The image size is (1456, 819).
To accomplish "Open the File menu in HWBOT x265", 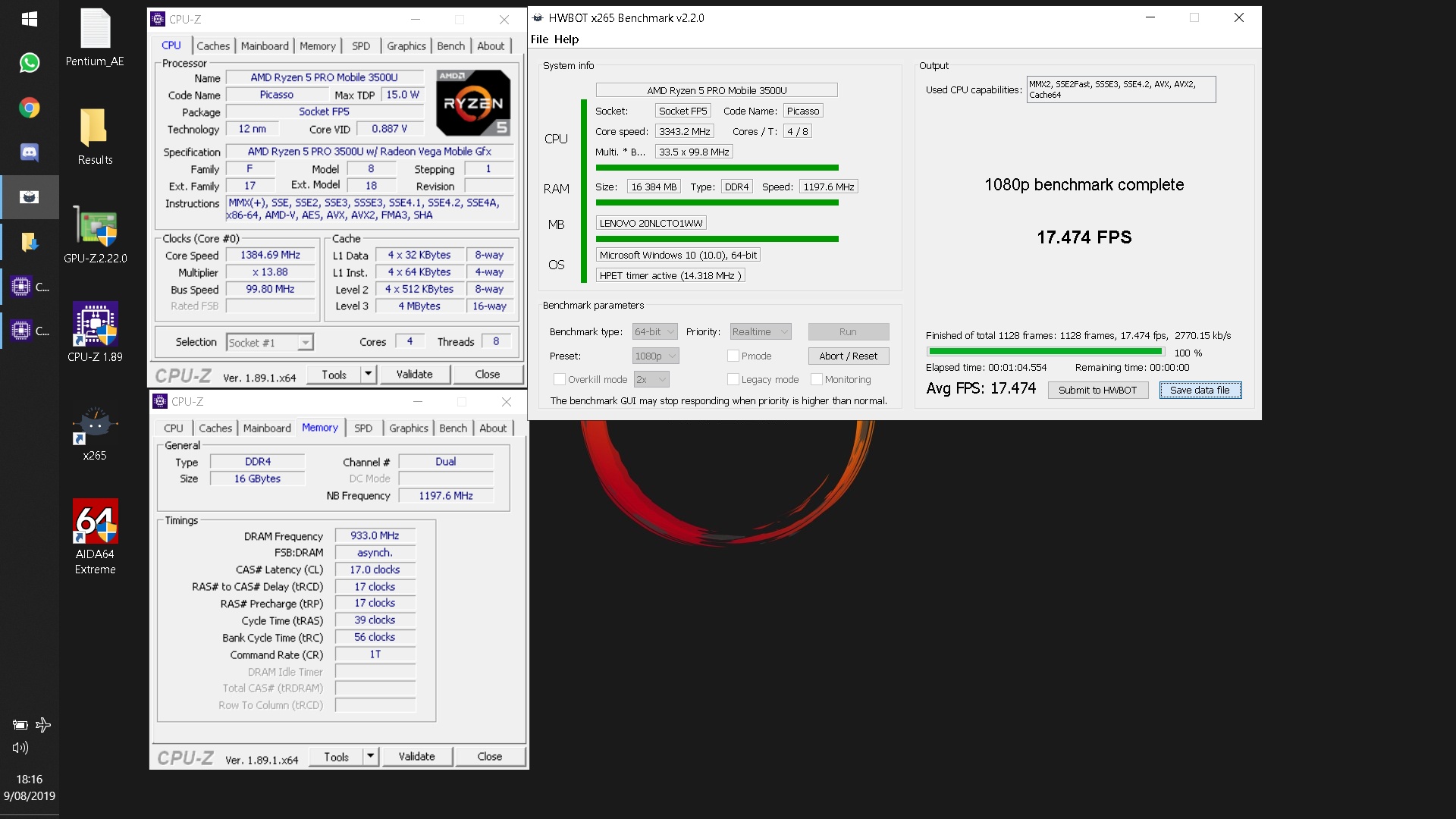I will point(539,39).
